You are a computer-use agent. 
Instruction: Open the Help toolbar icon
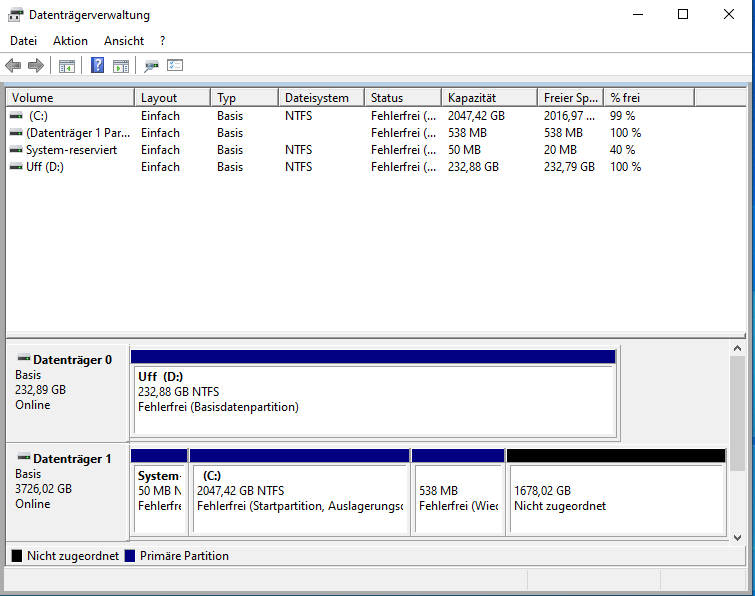click(x=98, y=65)
